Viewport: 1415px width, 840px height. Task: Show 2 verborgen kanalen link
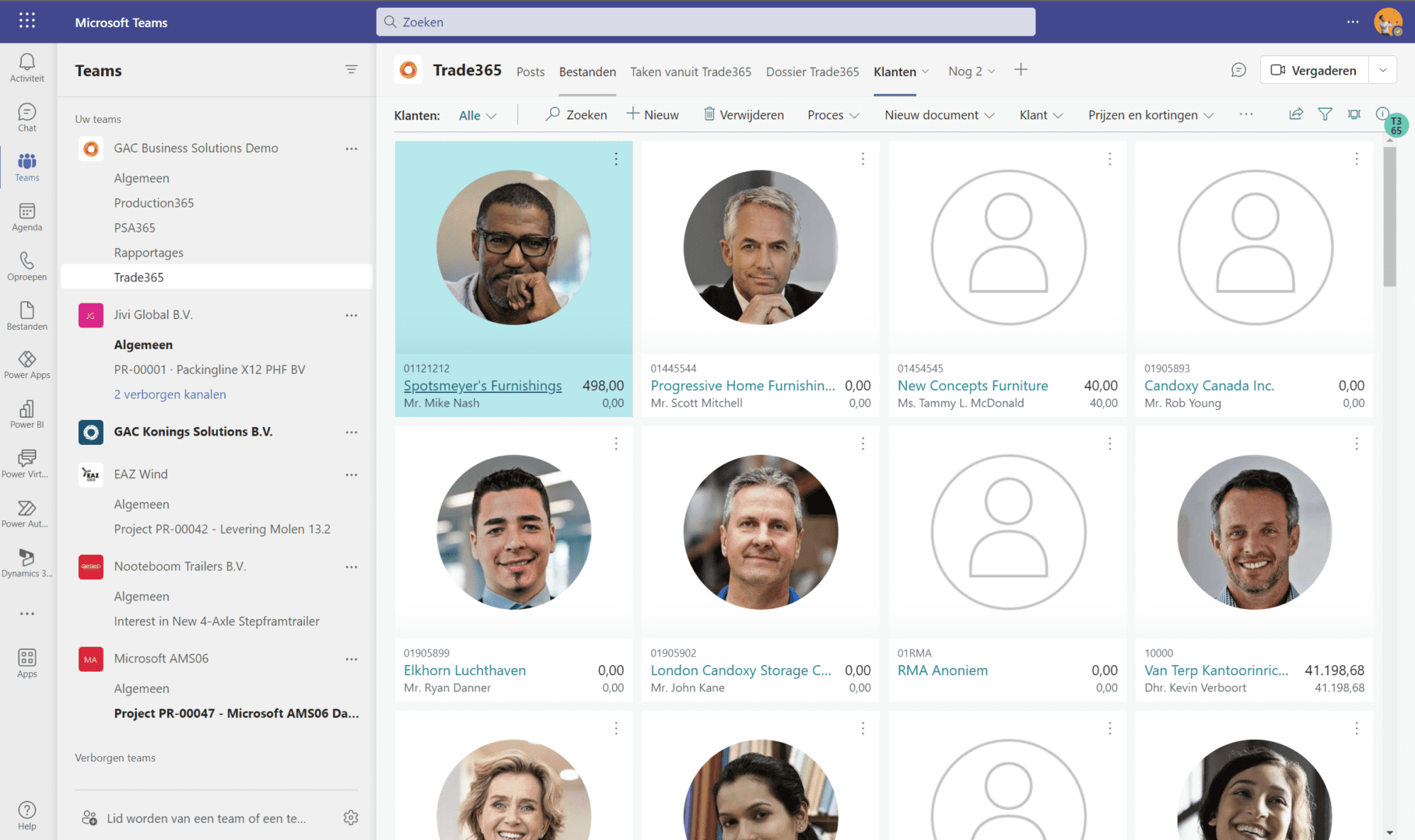(x=170, y=394)
